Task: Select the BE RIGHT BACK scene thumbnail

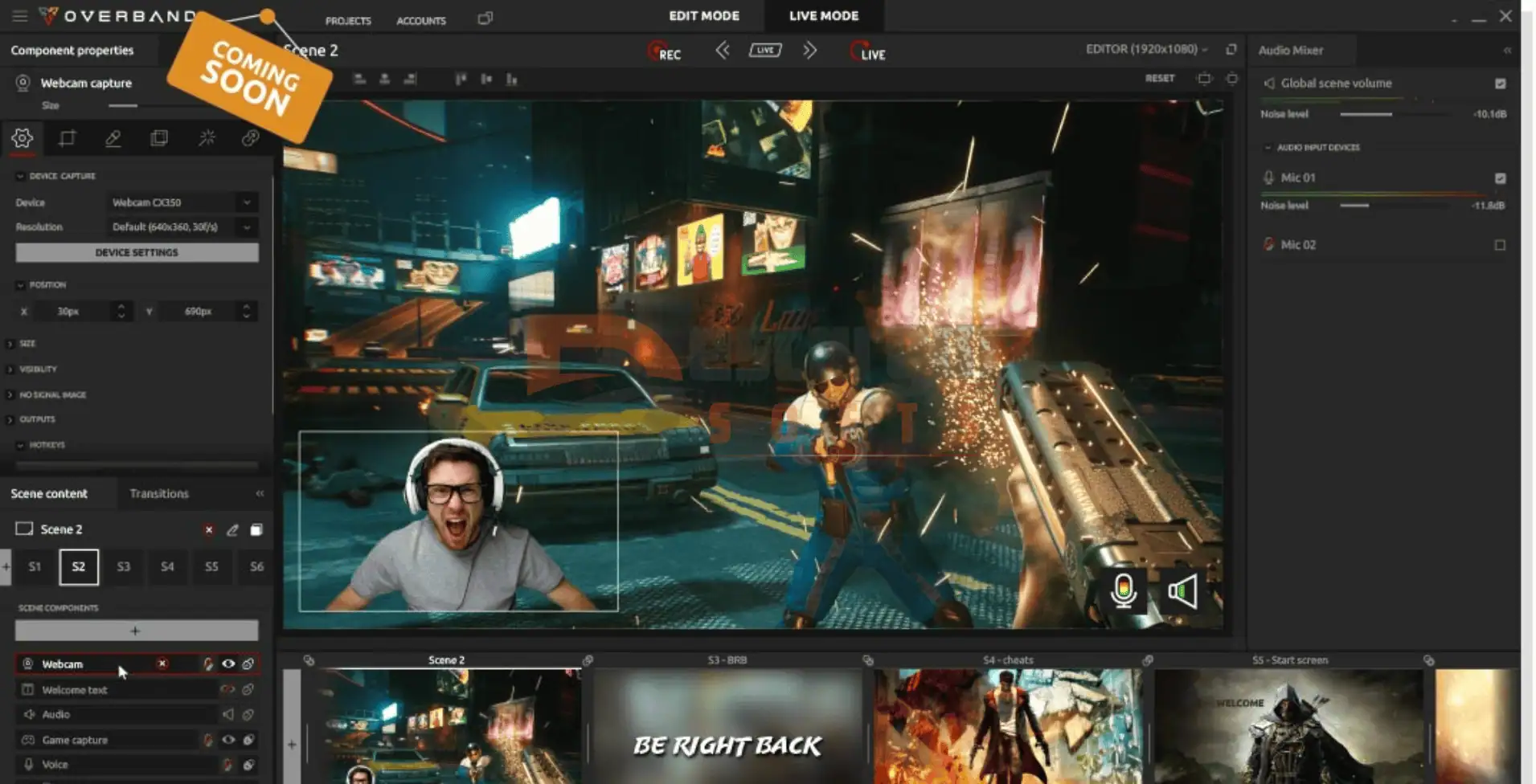Action: [727, 727]
